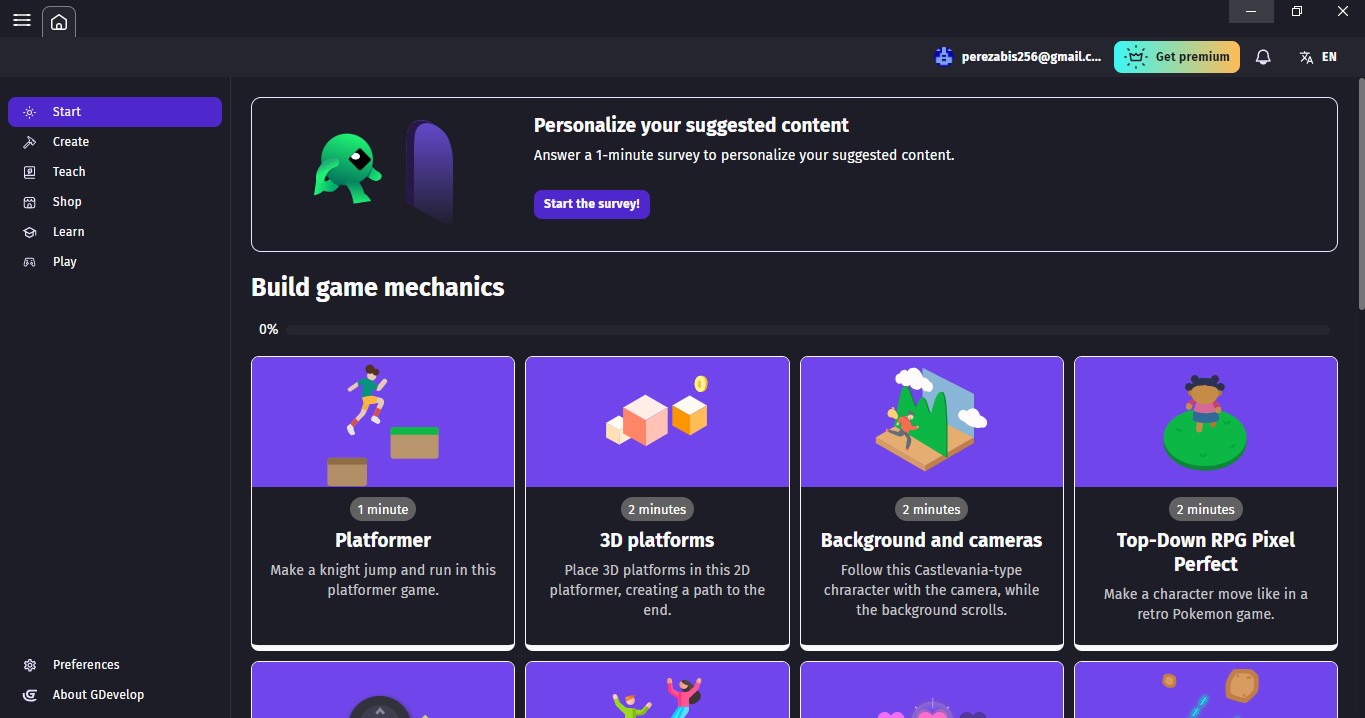Screen dimensions: 1365x718
Task: Click the Shop storefront icon
Action: (30, 202)
